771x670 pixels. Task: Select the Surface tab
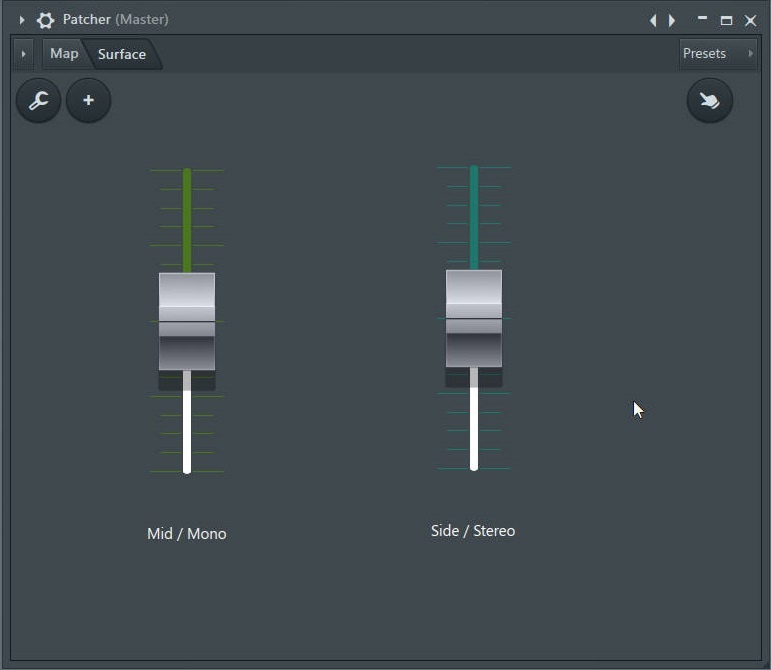(121, 54)
